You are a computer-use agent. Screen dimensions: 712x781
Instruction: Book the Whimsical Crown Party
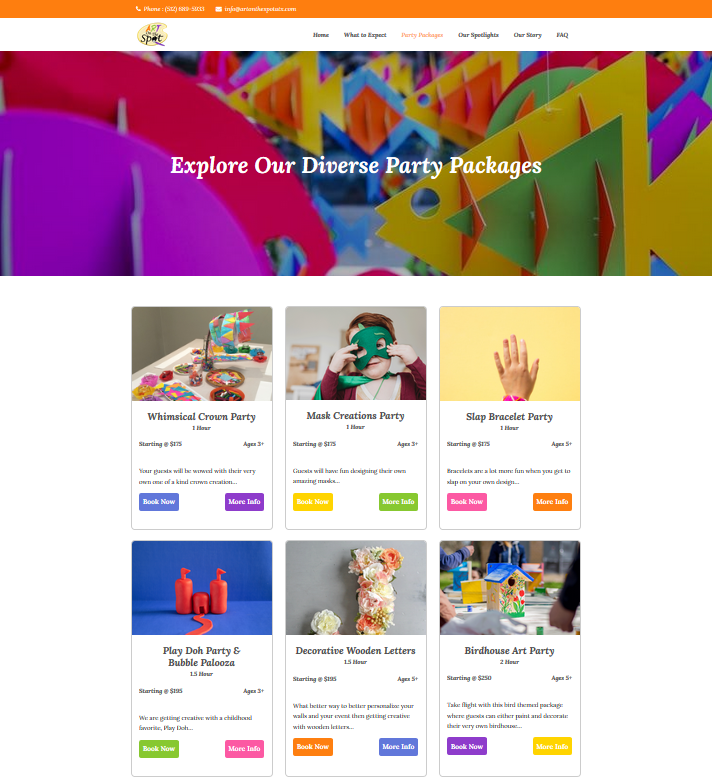159,502
